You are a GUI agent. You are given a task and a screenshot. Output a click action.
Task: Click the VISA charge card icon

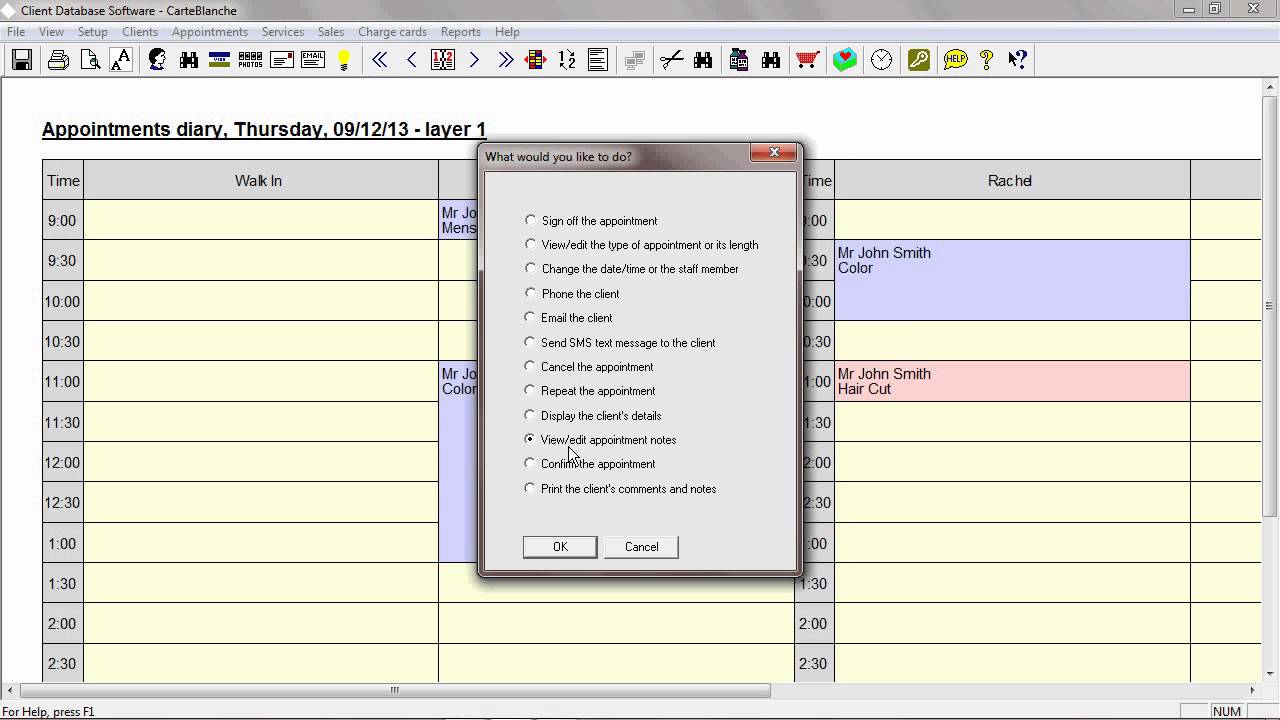[x=219, y=60]
